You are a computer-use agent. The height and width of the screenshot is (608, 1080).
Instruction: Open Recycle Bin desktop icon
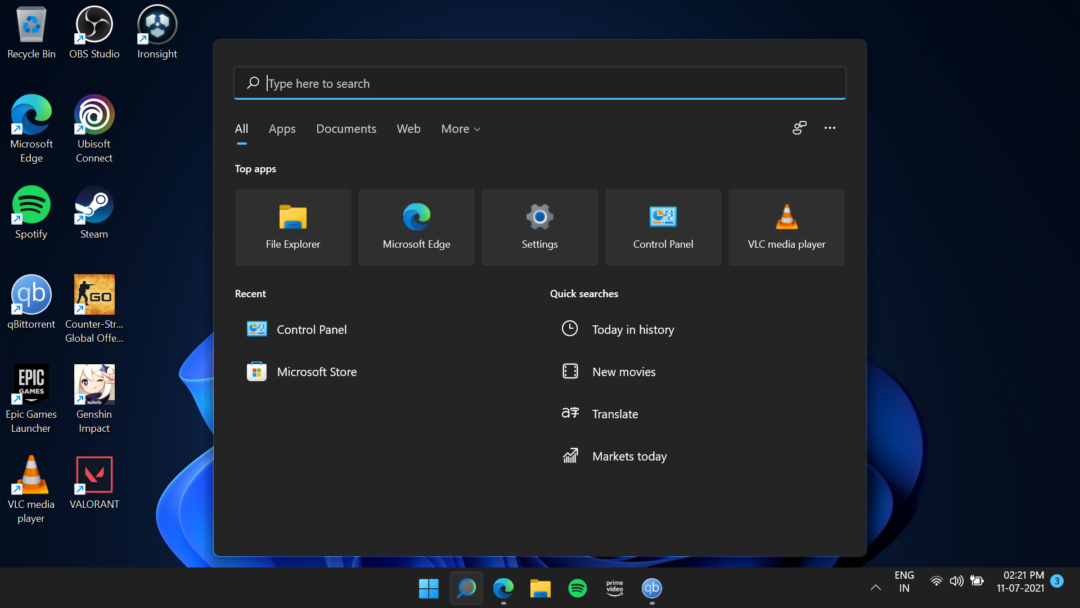31,33
